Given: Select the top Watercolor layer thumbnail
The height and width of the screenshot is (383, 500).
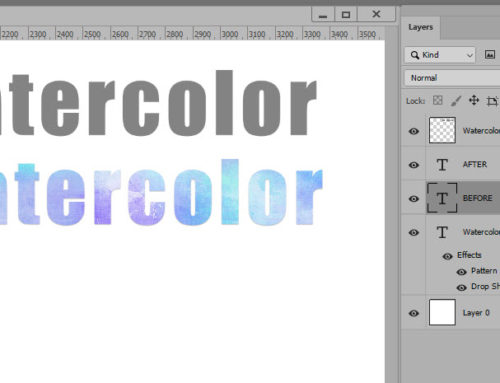Looking at the screenshot, I should click(x=442, y=130).
